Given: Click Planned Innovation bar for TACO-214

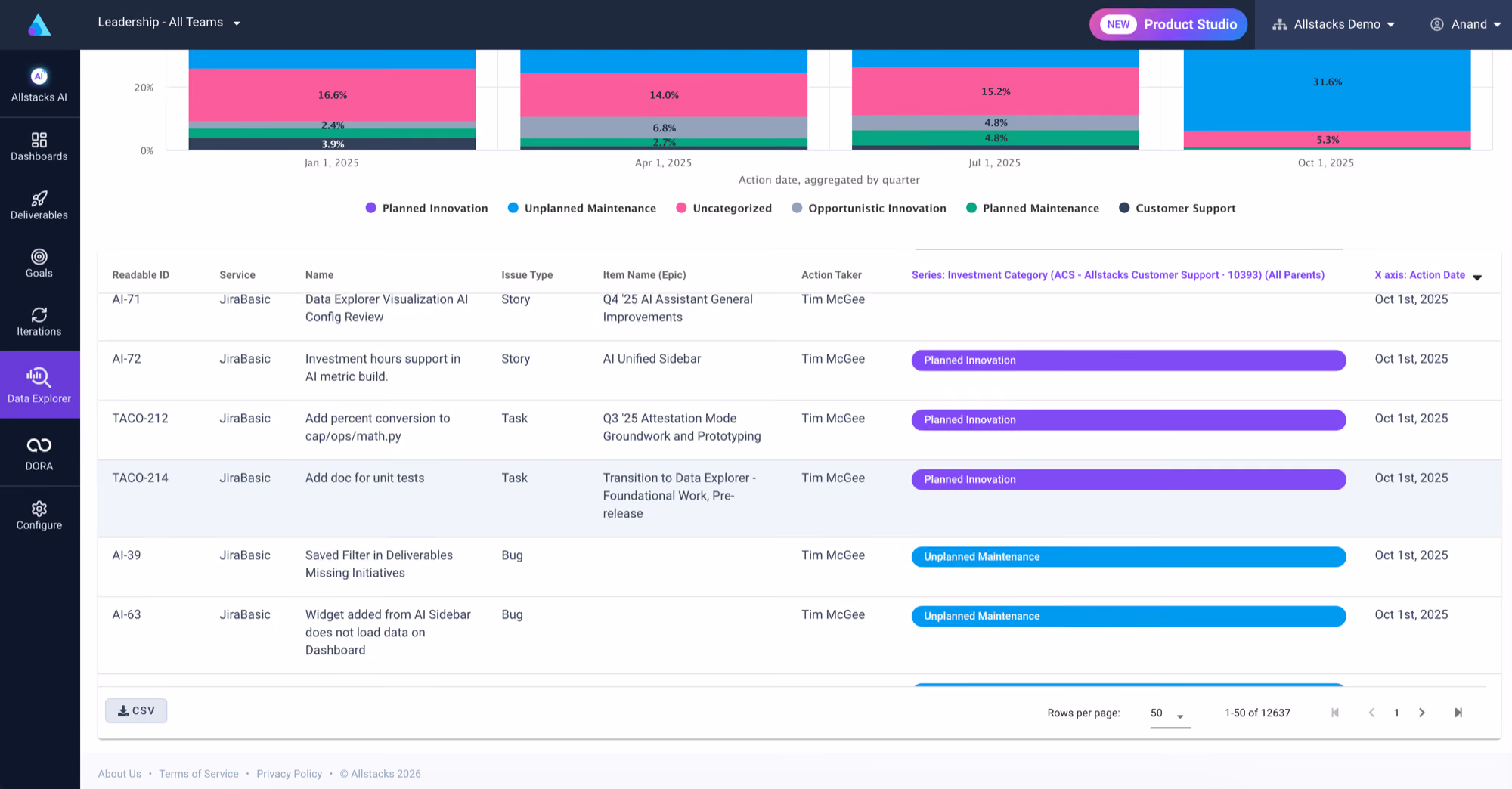Looking at the screenshot, I should point(1129,480).
